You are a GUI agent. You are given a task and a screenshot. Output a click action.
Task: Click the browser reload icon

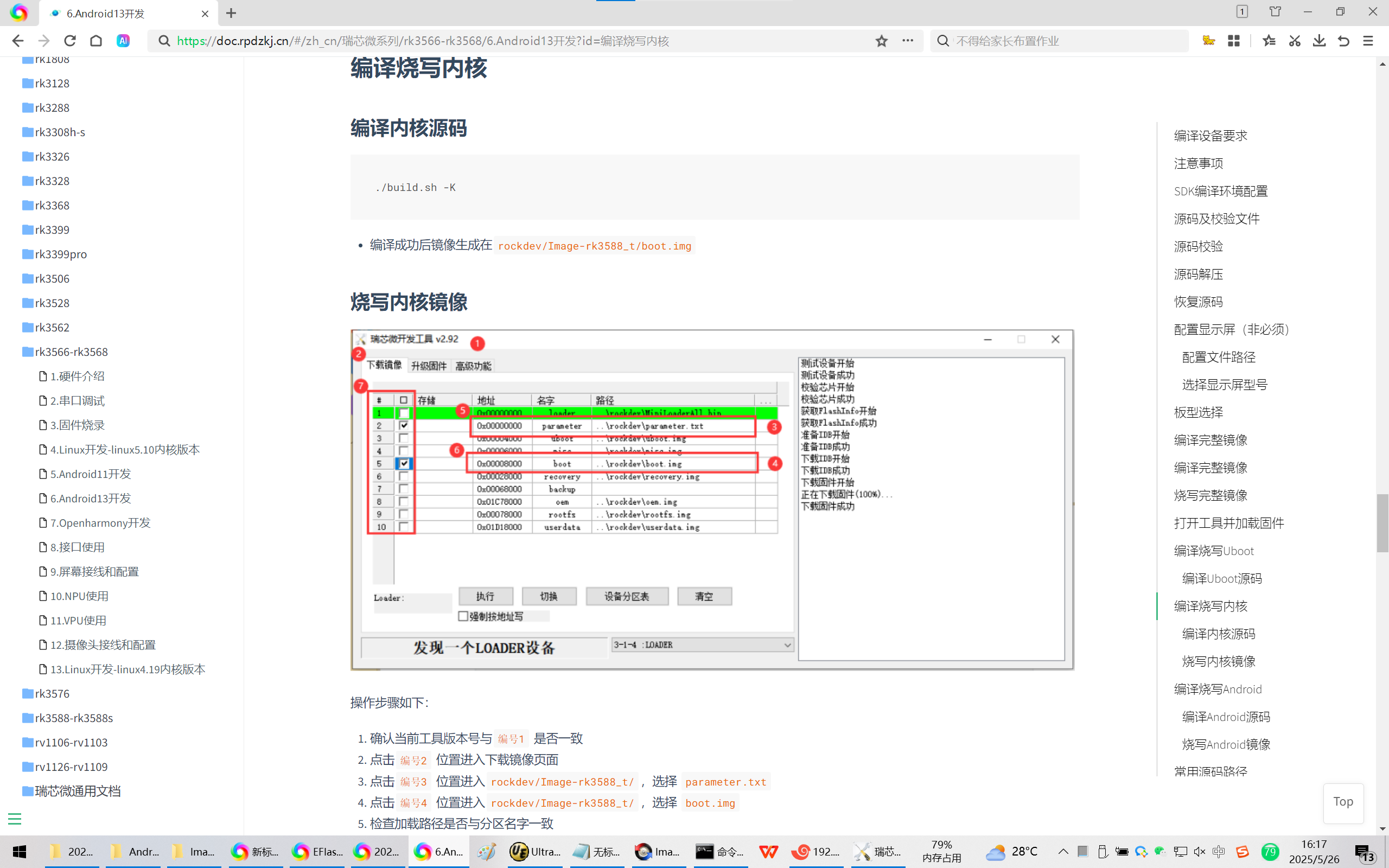coord(70,41)
